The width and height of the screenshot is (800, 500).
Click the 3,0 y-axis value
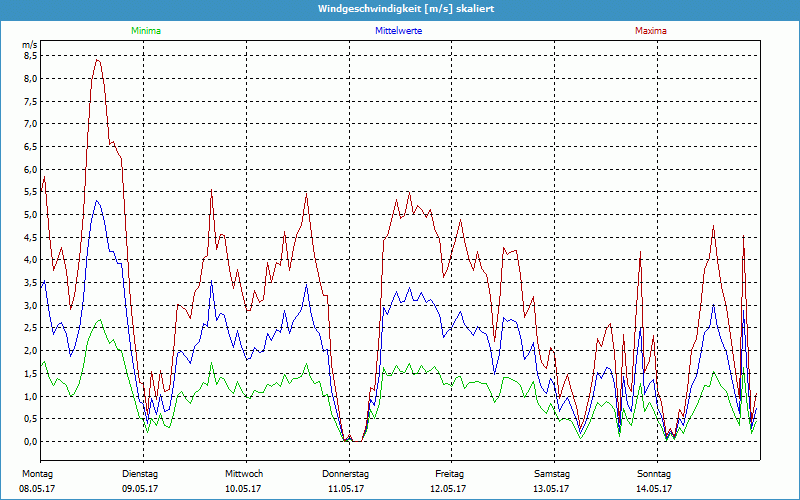pyautogui.click(x=31, y=305)
